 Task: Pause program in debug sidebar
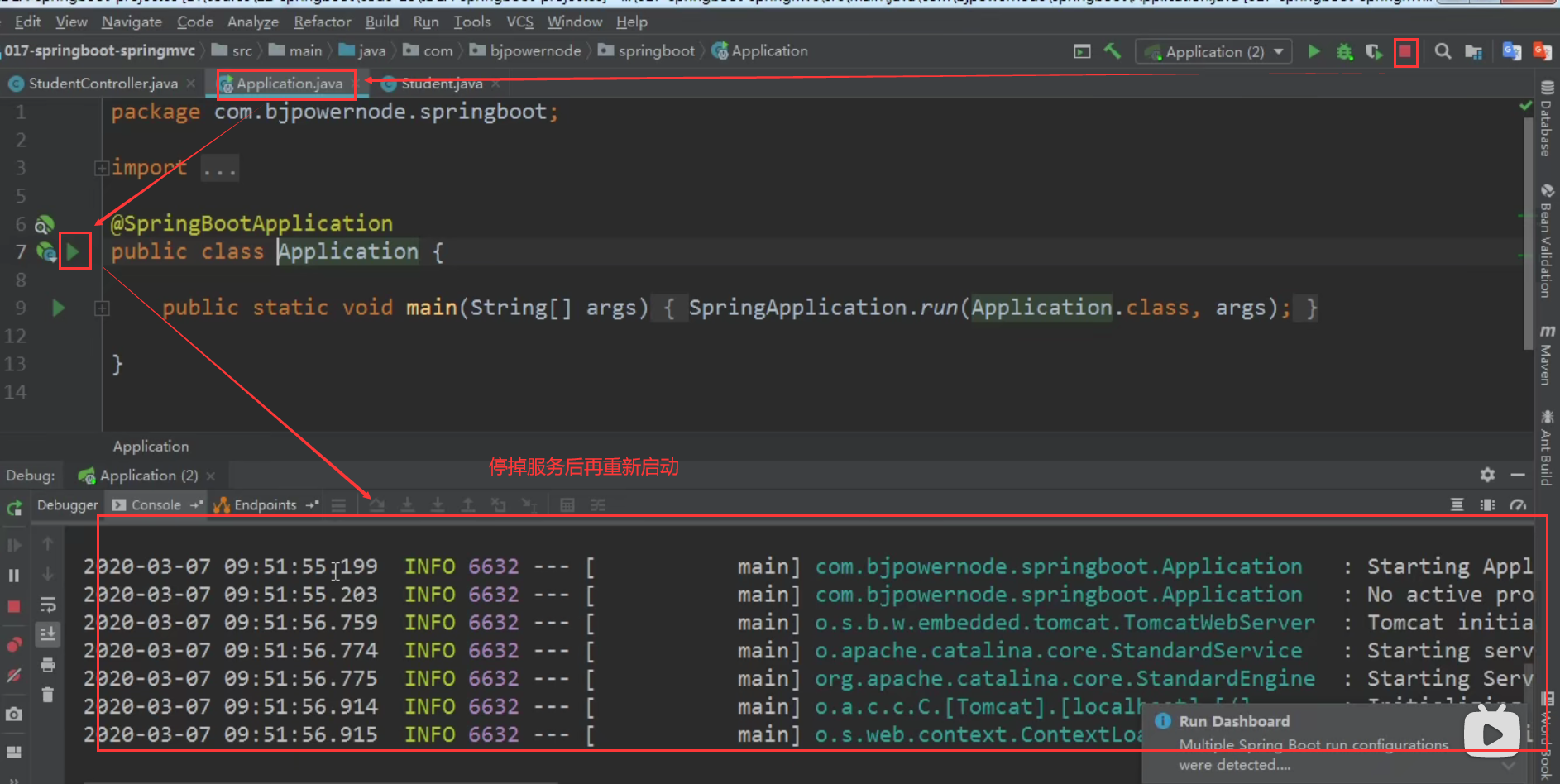pyautogui.click(x=14, y=576)
